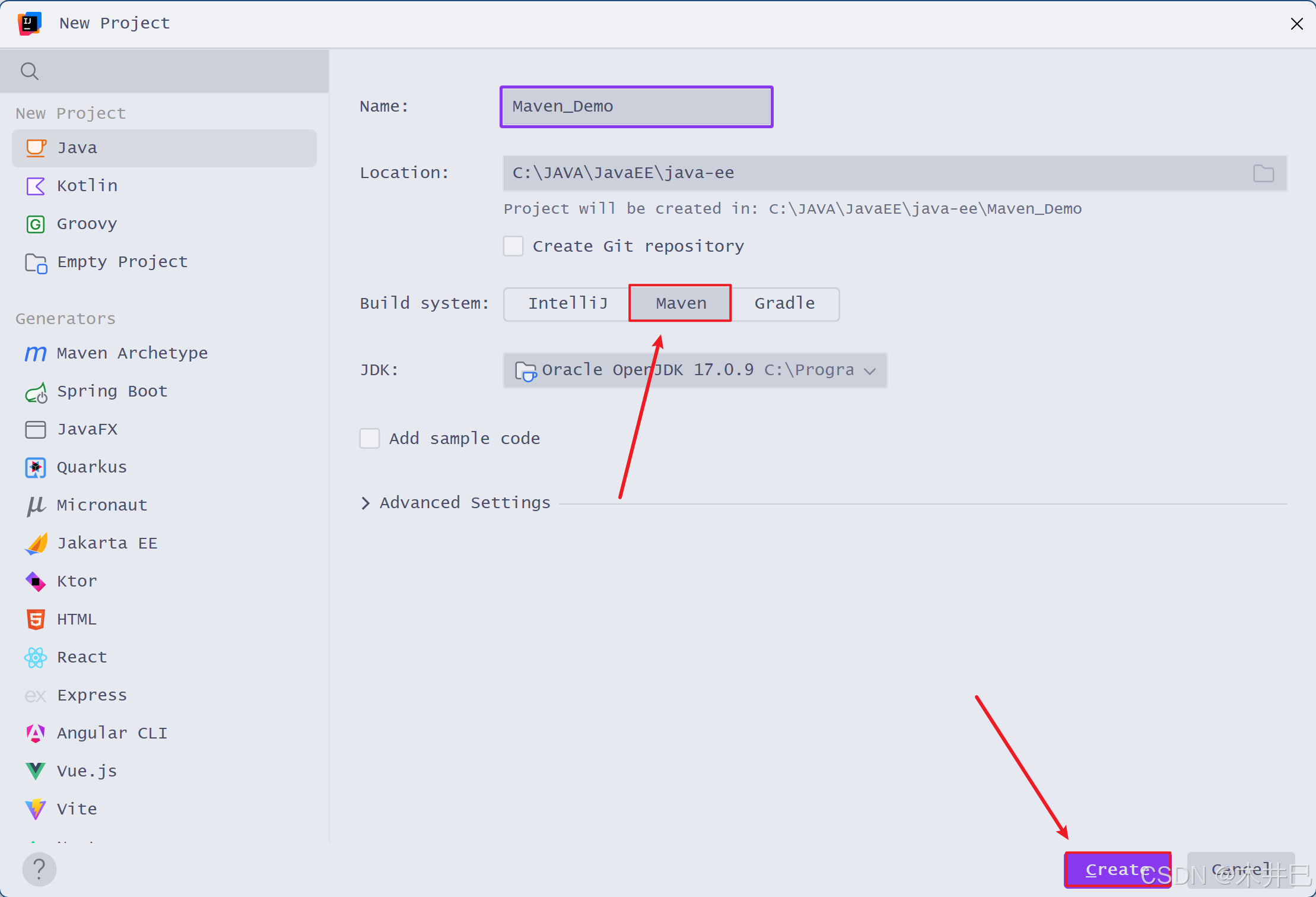The width and height of the screenshot is (1316, 897).
Task: Select the Angular CLI icon
Action: coord(36,733)
